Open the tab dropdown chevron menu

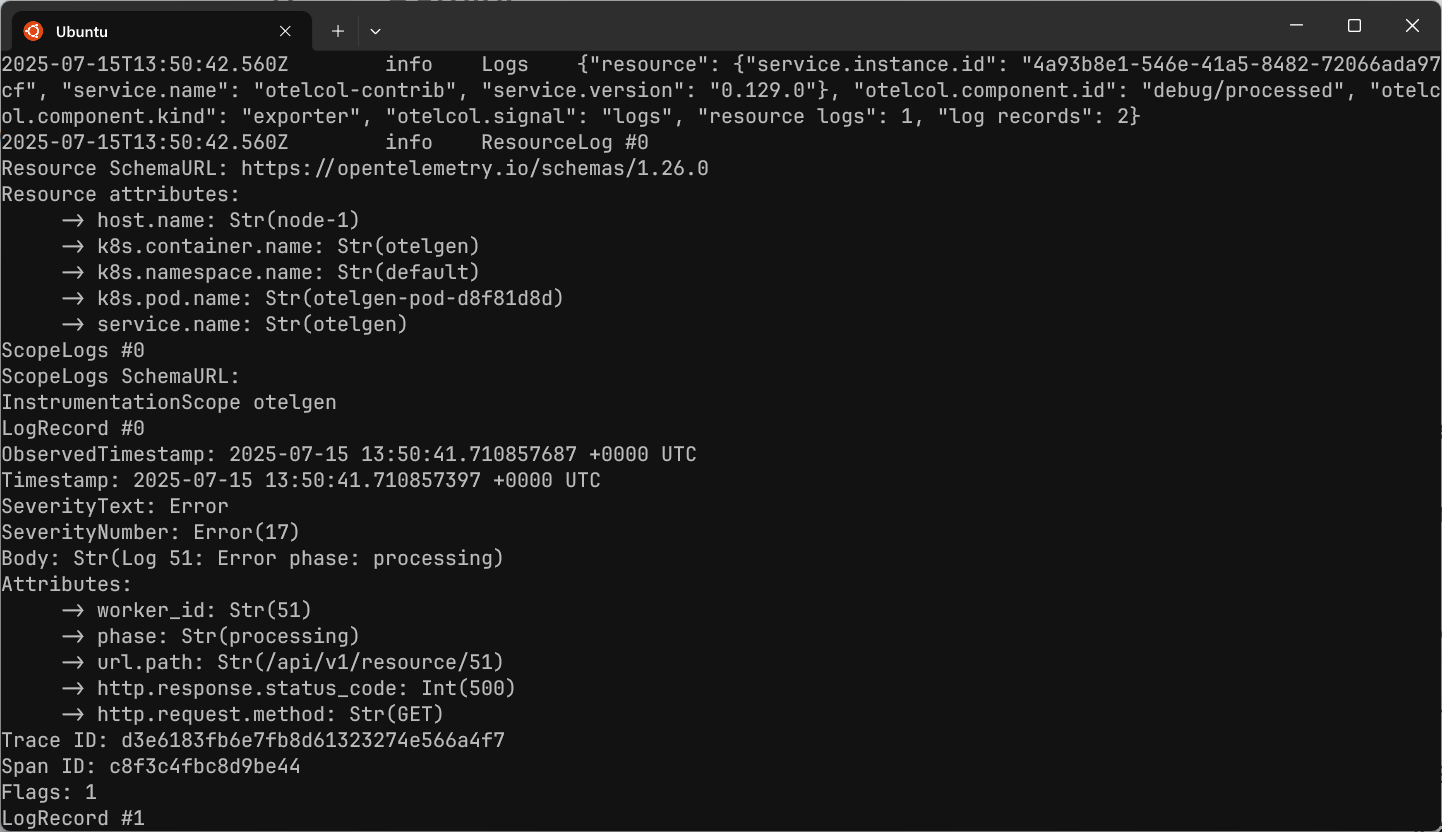coord(375,31)
